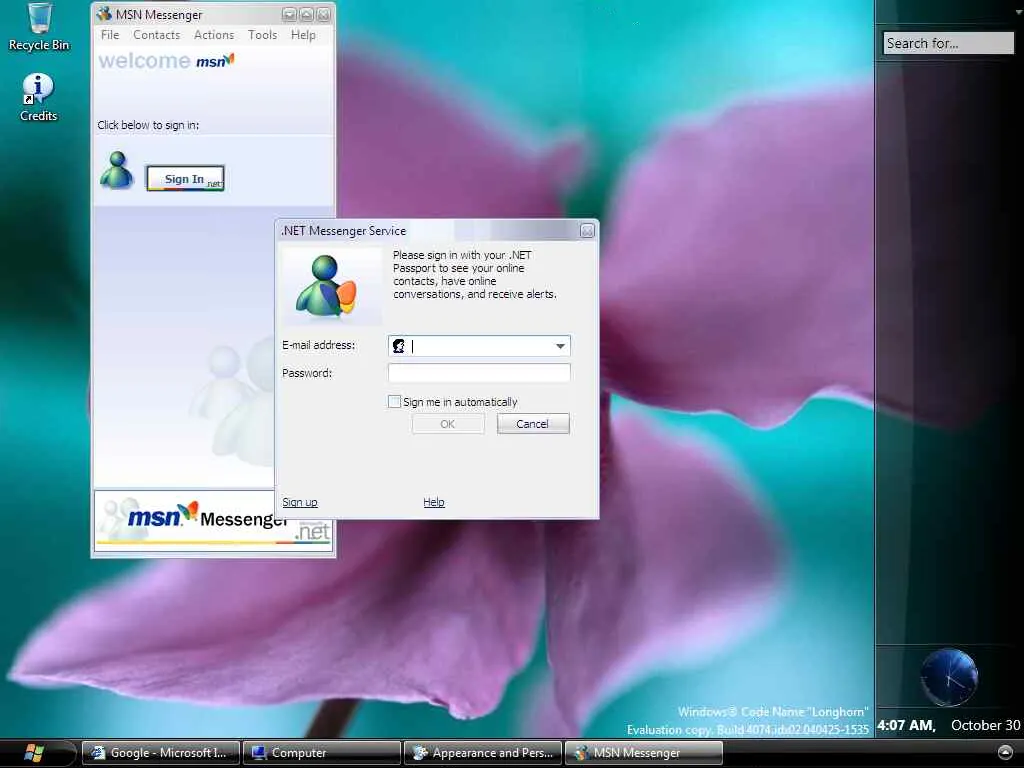This screenshot has height=768, width=1024.
Task: Click the green buddy icon beside Sign In
Action: point(116,171)
